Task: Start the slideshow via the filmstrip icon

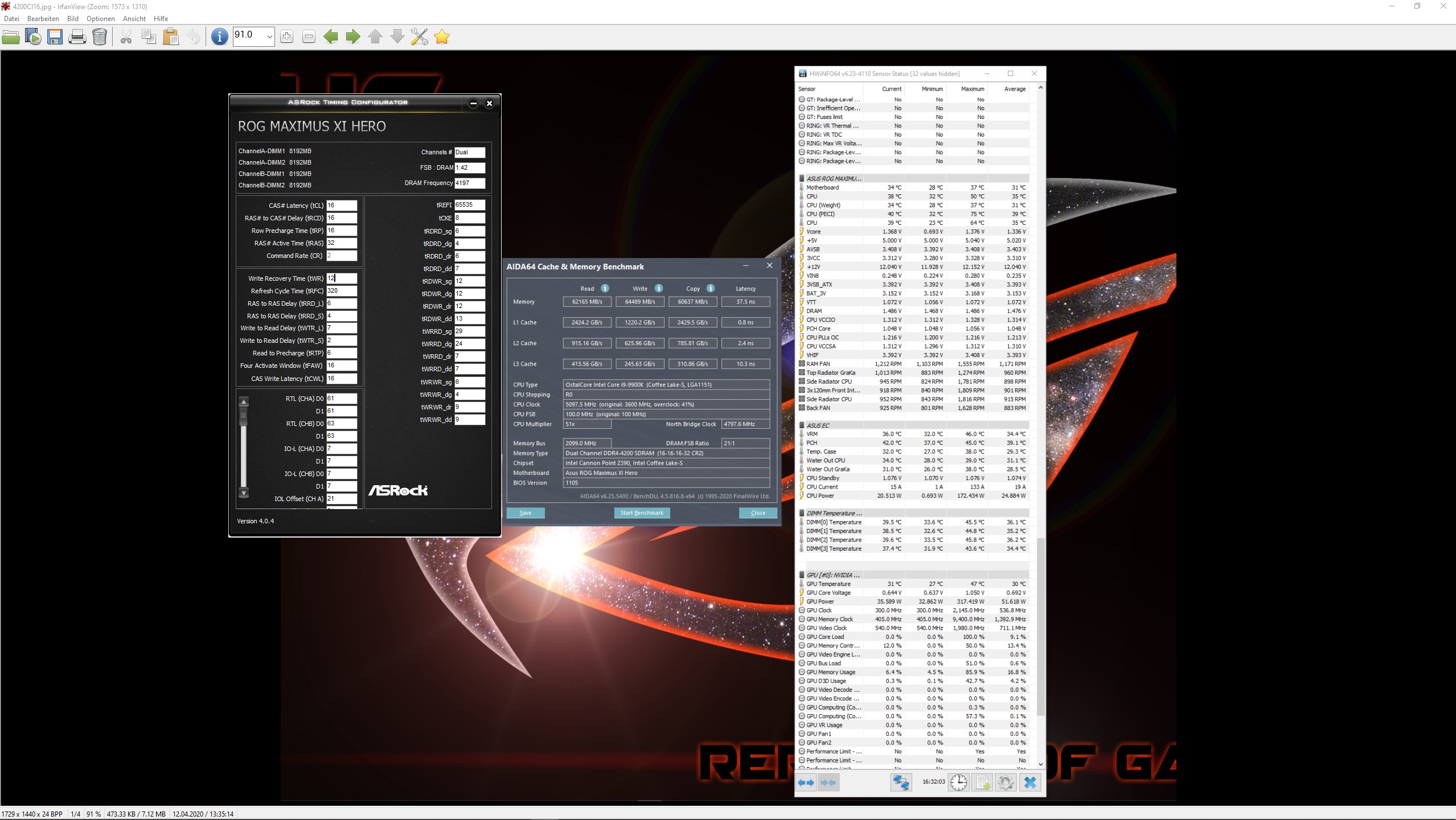Action: click(33, 37)
